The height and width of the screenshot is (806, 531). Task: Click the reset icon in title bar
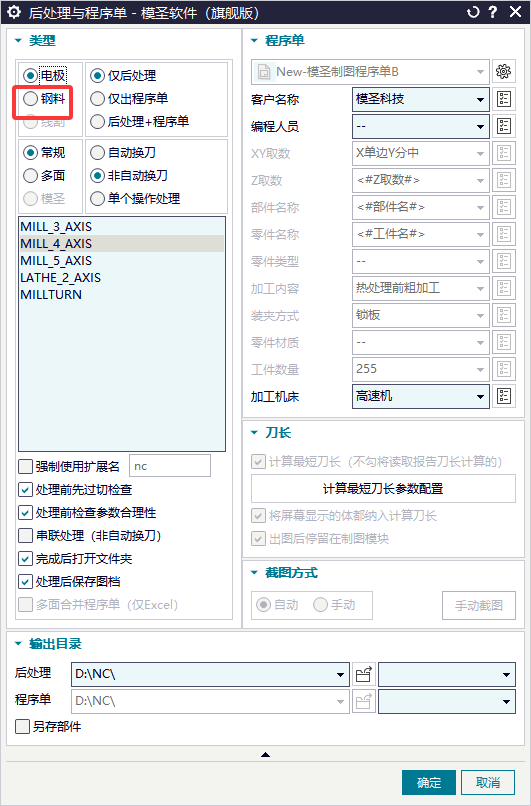tap(473, 12)
